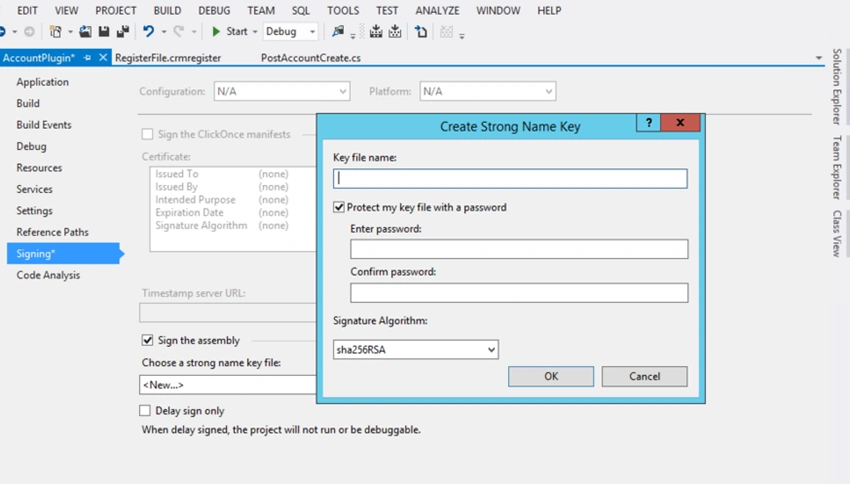Open the TEAM menu
The image size is (850, 484).
coord(261,10)
